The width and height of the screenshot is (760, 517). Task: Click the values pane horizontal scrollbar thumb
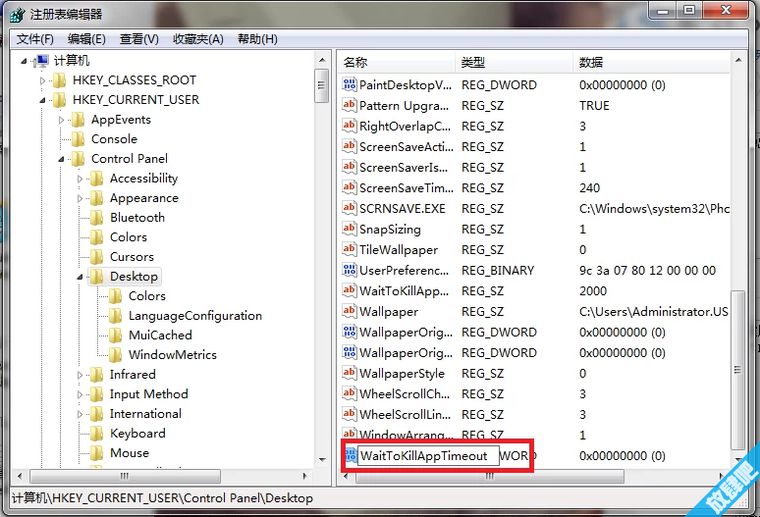pos(490,477)
